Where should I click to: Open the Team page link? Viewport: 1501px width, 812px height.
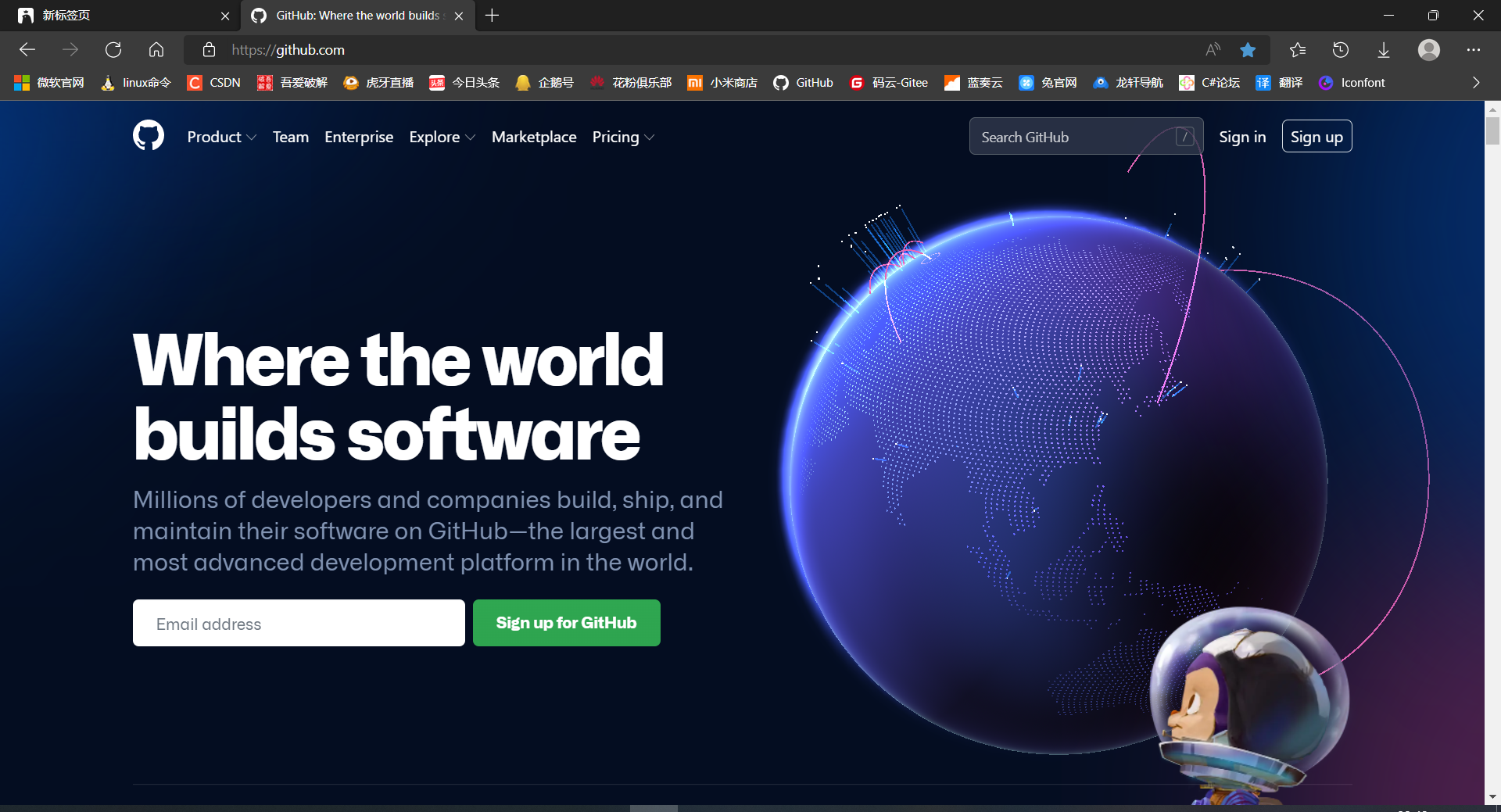tap(291, 137)
